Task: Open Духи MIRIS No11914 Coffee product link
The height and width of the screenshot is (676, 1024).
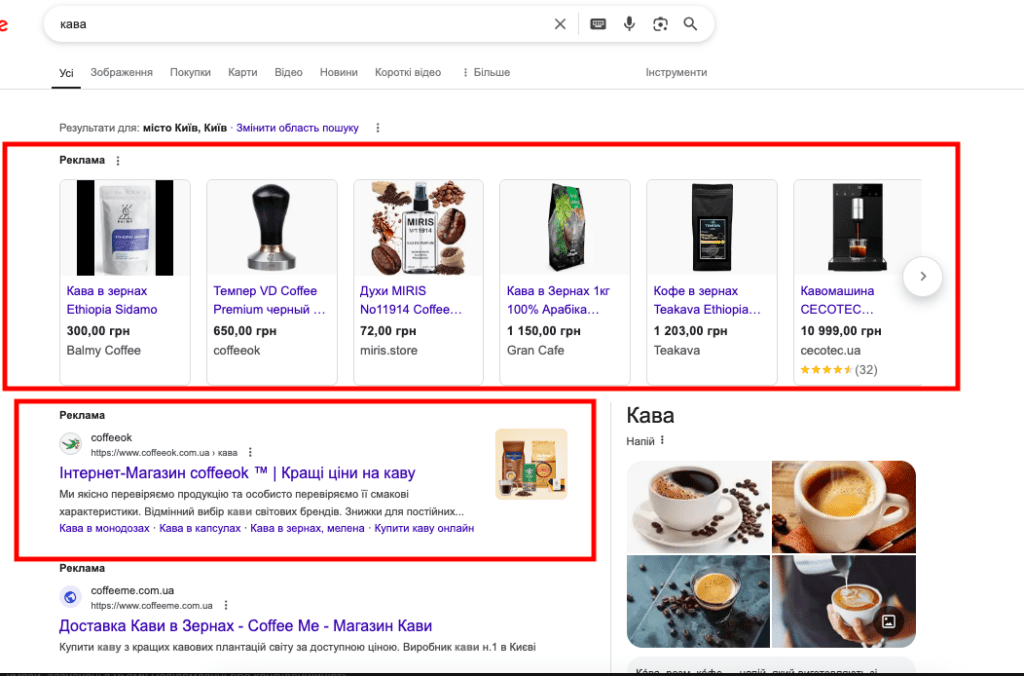Action: click(411, 300)
